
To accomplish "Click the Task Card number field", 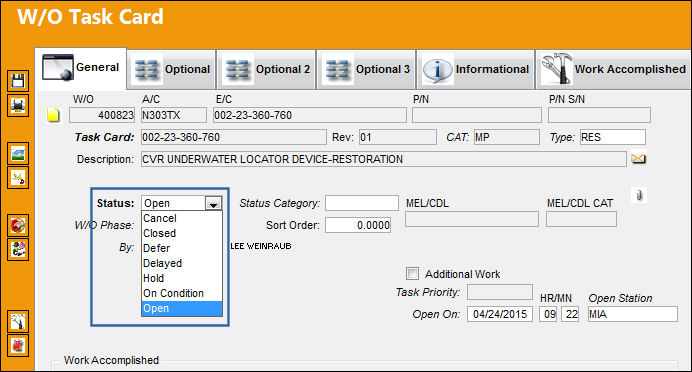I will (x=233, y=137).
